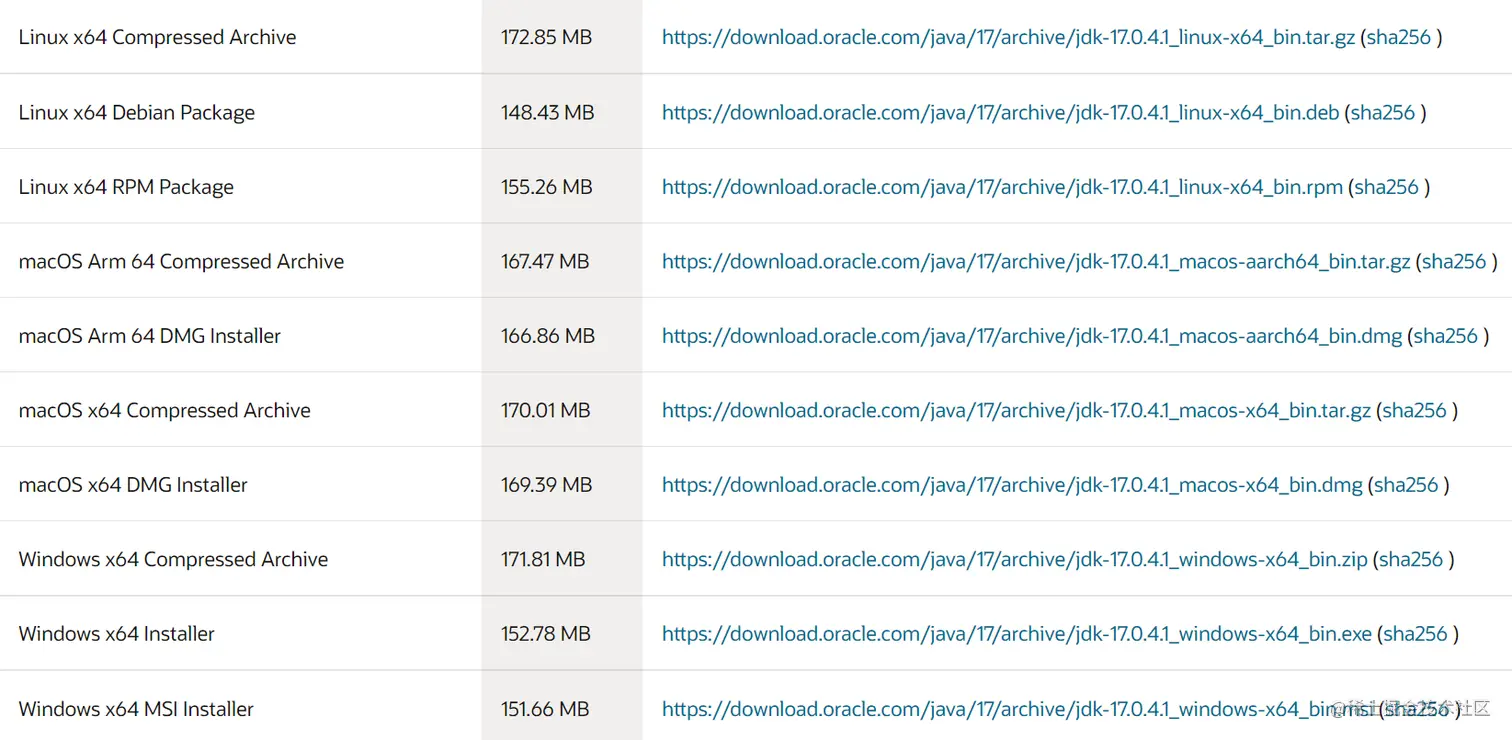Open Windows x64 zip archive download link
The image size is (1512, 740).
pos(1014,560)
